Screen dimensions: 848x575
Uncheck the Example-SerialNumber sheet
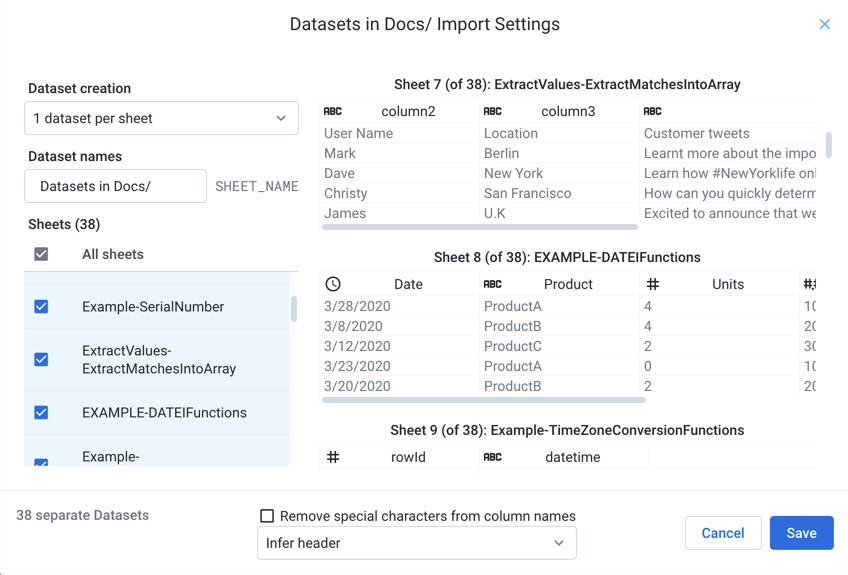[41, 307]
